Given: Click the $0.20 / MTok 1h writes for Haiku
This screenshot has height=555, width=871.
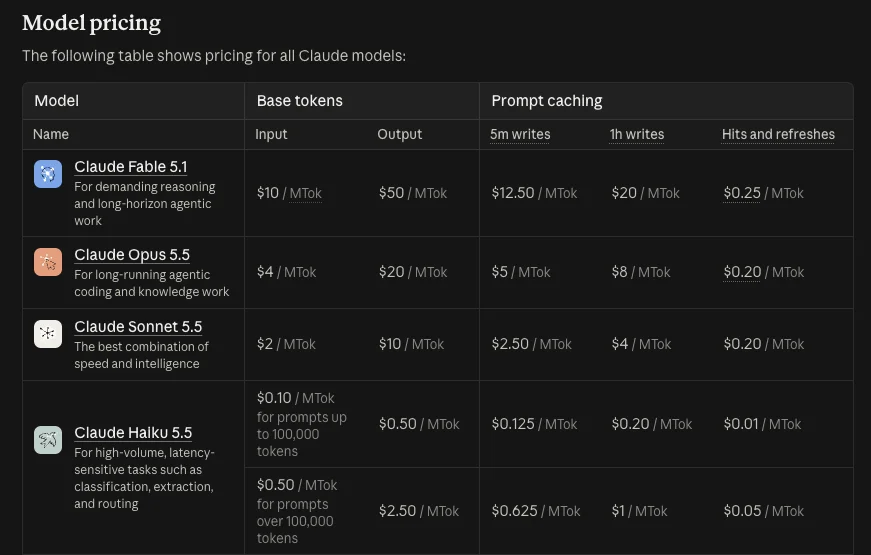Looking at the screenshot, I should click(x=652, y=424).
